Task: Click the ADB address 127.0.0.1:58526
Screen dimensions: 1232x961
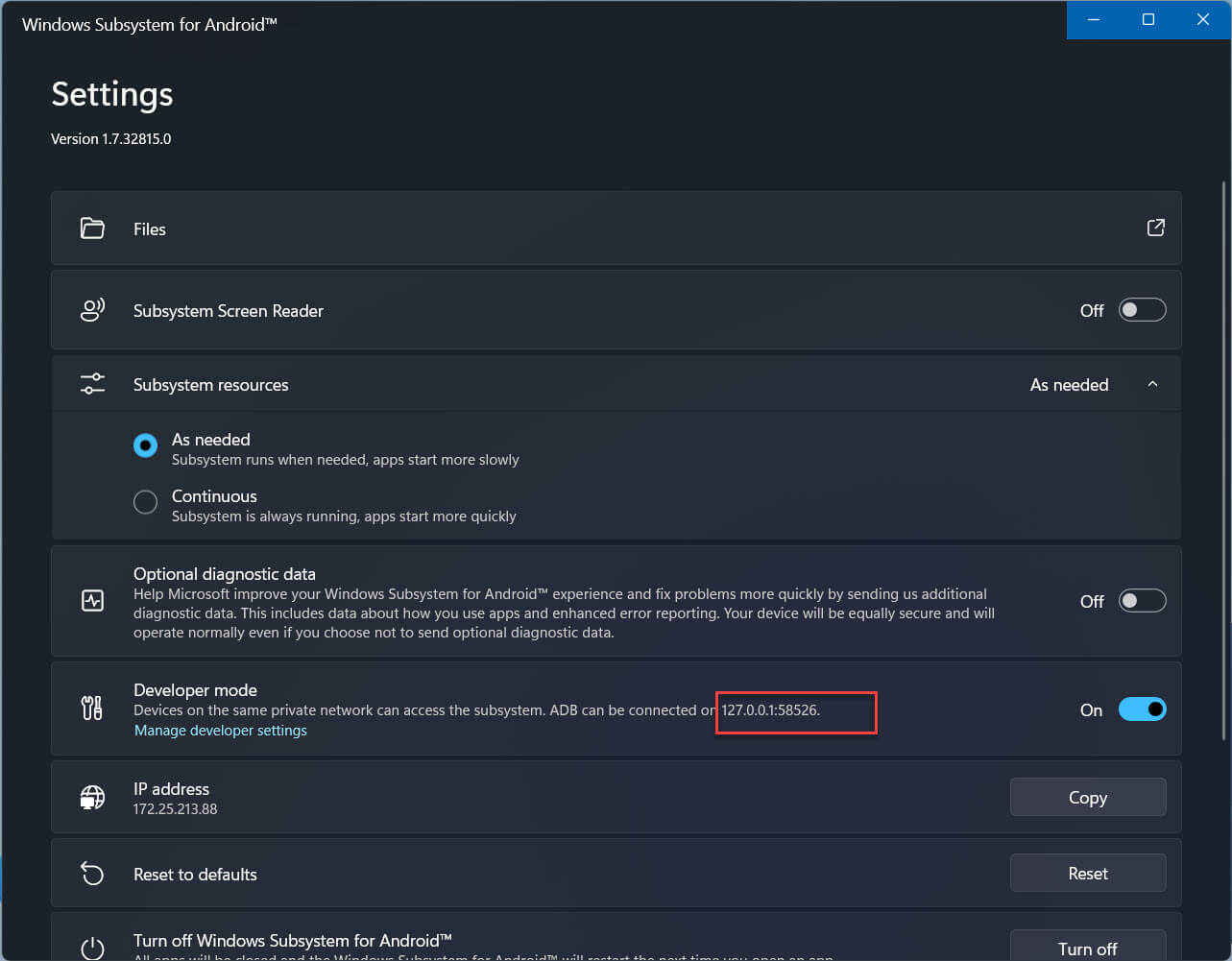Action: pyautogui.click(x=770, y=710)
